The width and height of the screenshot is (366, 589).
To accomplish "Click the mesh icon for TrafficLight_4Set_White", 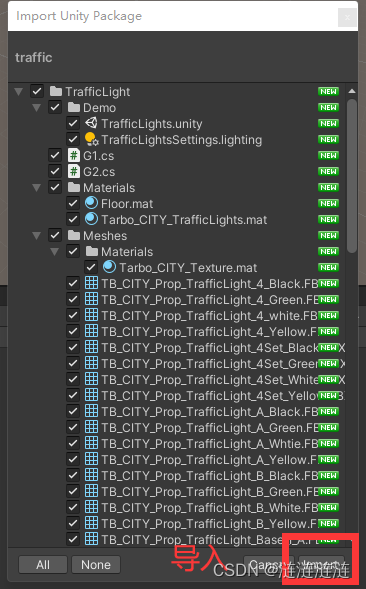I will [x=91, y=379].
